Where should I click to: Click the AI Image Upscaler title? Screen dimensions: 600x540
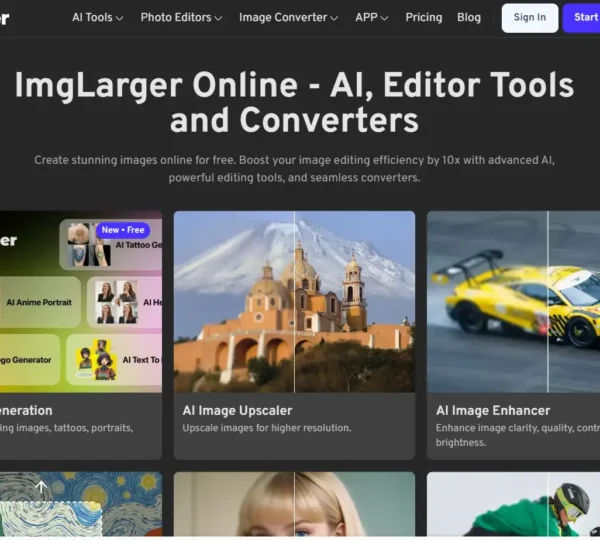tap(237, 411)
